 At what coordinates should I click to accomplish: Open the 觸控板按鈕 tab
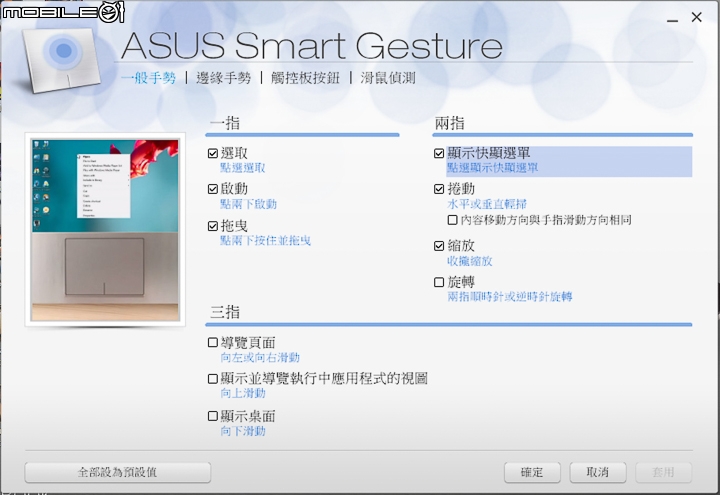(305, 78)
